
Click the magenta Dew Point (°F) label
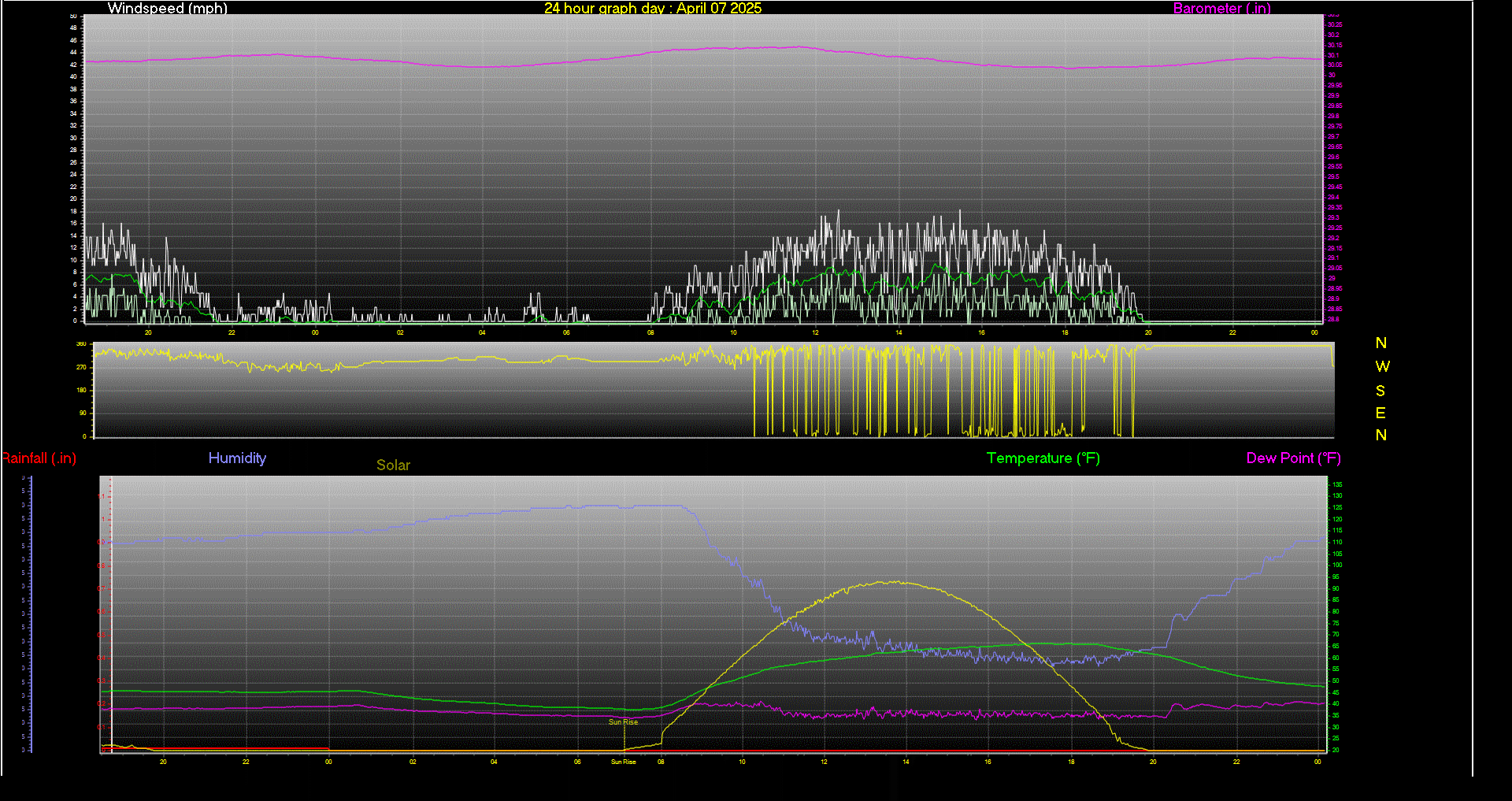1293,458
